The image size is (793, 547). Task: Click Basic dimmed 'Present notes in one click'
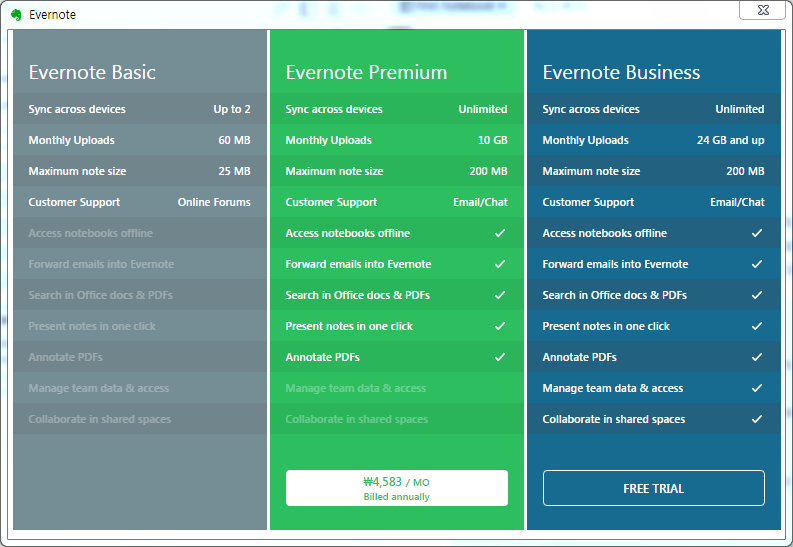click(92, 326)
